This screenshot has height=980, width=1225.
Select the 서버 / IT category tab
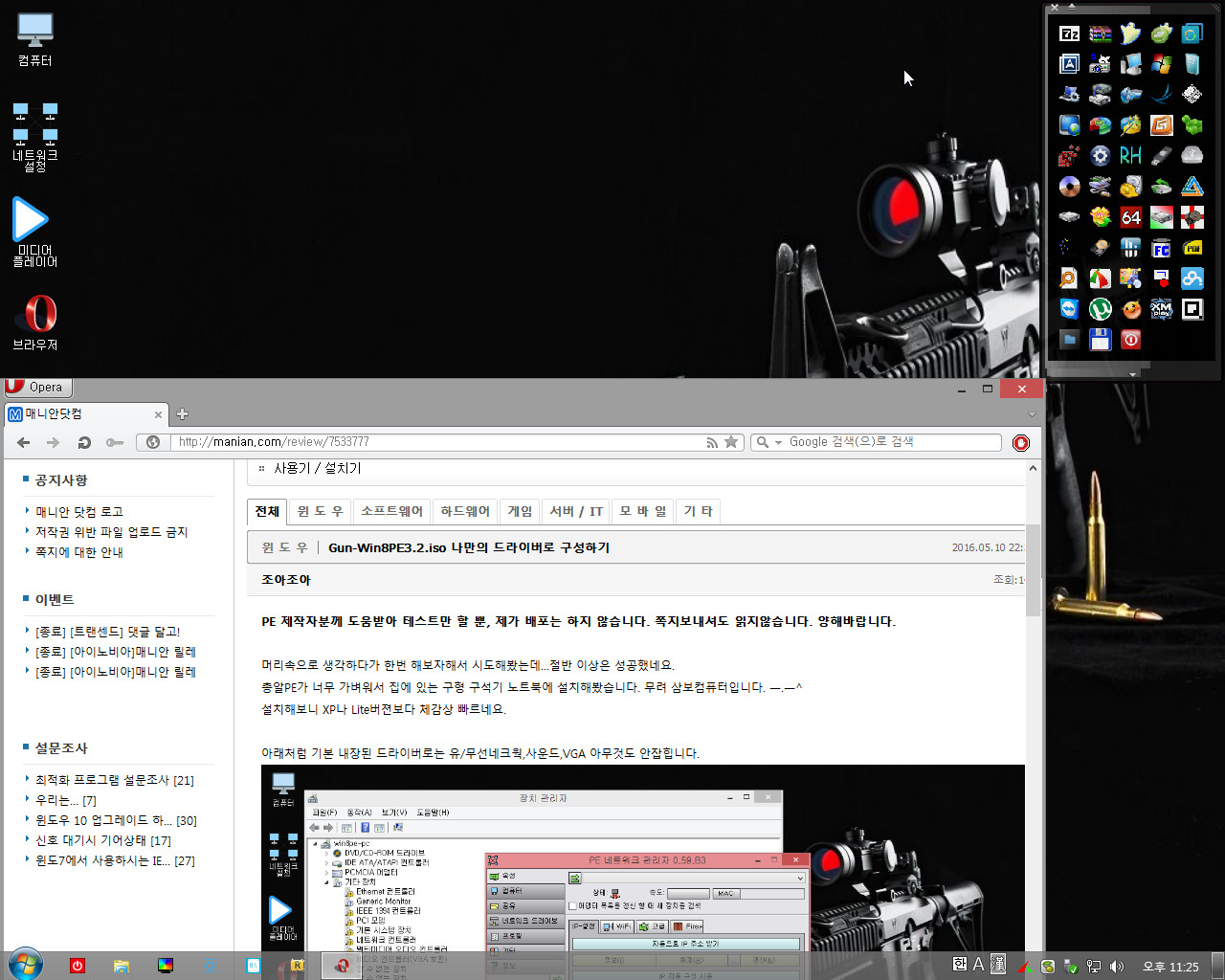coord(576,511)
